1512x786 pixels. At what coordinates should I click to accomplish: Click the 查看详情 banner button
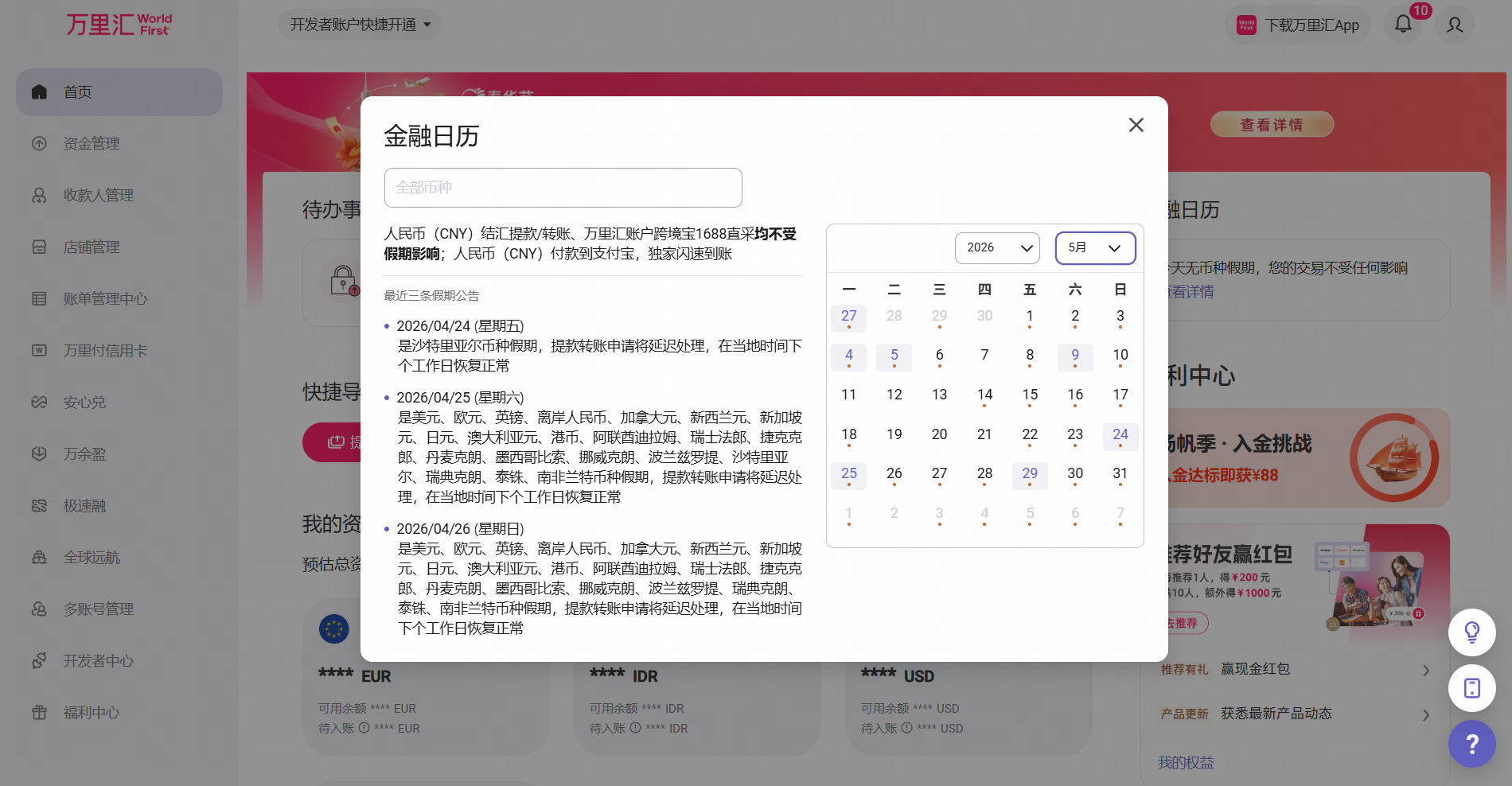point(1271,125)
